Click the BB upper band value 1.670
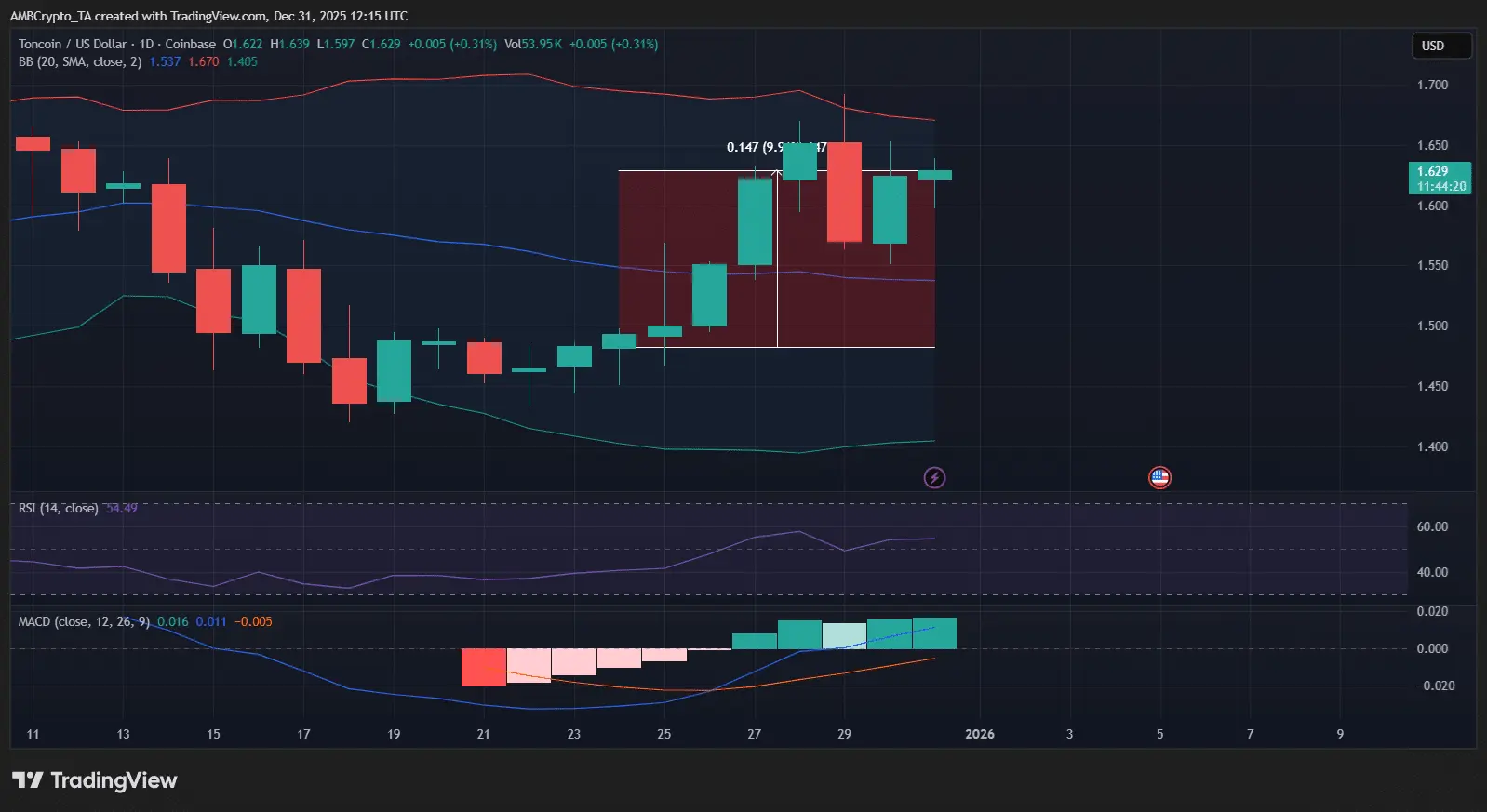The image size is (1487, 812). pos(204,61)
